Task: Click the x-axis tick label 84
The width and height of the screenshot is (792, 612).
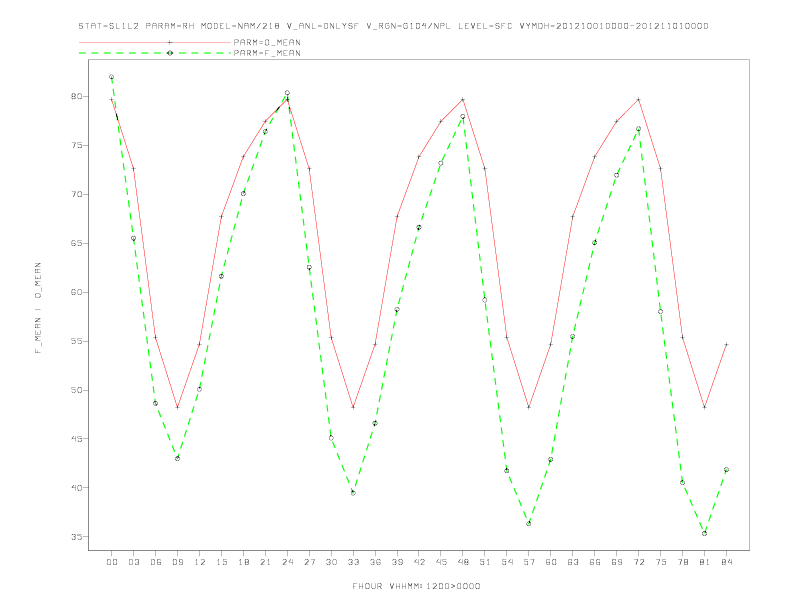Action: [x=727, y=562]
